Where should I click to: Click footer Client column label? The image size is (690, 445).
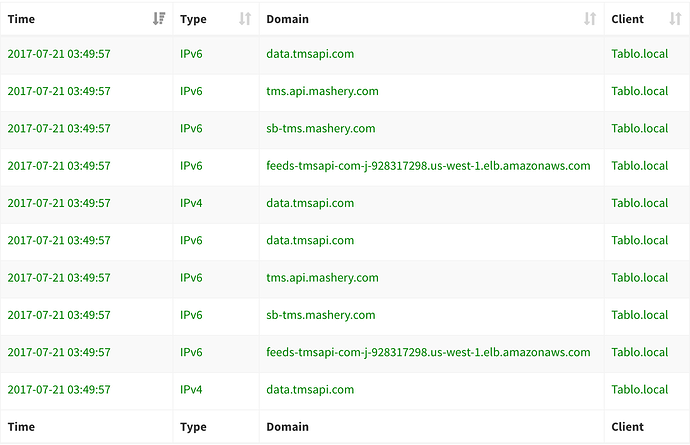pyautogui.click(x=627, y=427)
